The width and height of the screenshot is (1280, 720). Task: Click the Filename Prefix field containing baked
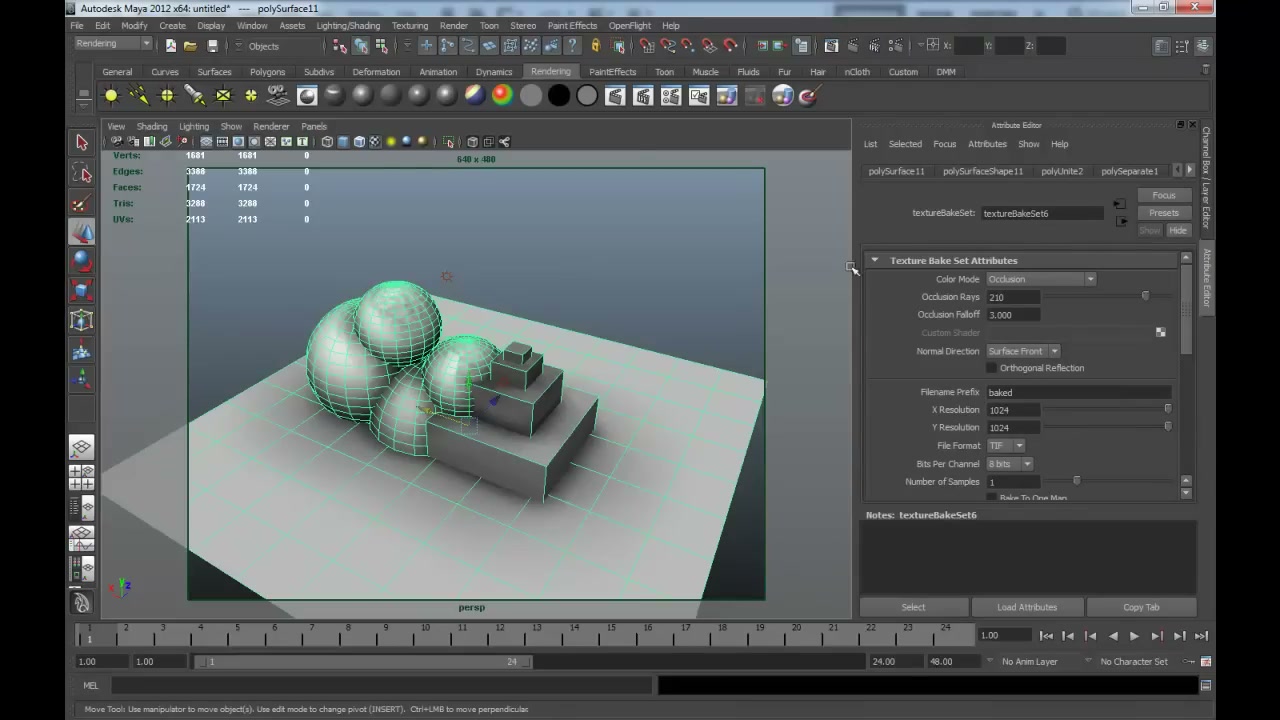pyautogui.click(x=1079, y=392)
